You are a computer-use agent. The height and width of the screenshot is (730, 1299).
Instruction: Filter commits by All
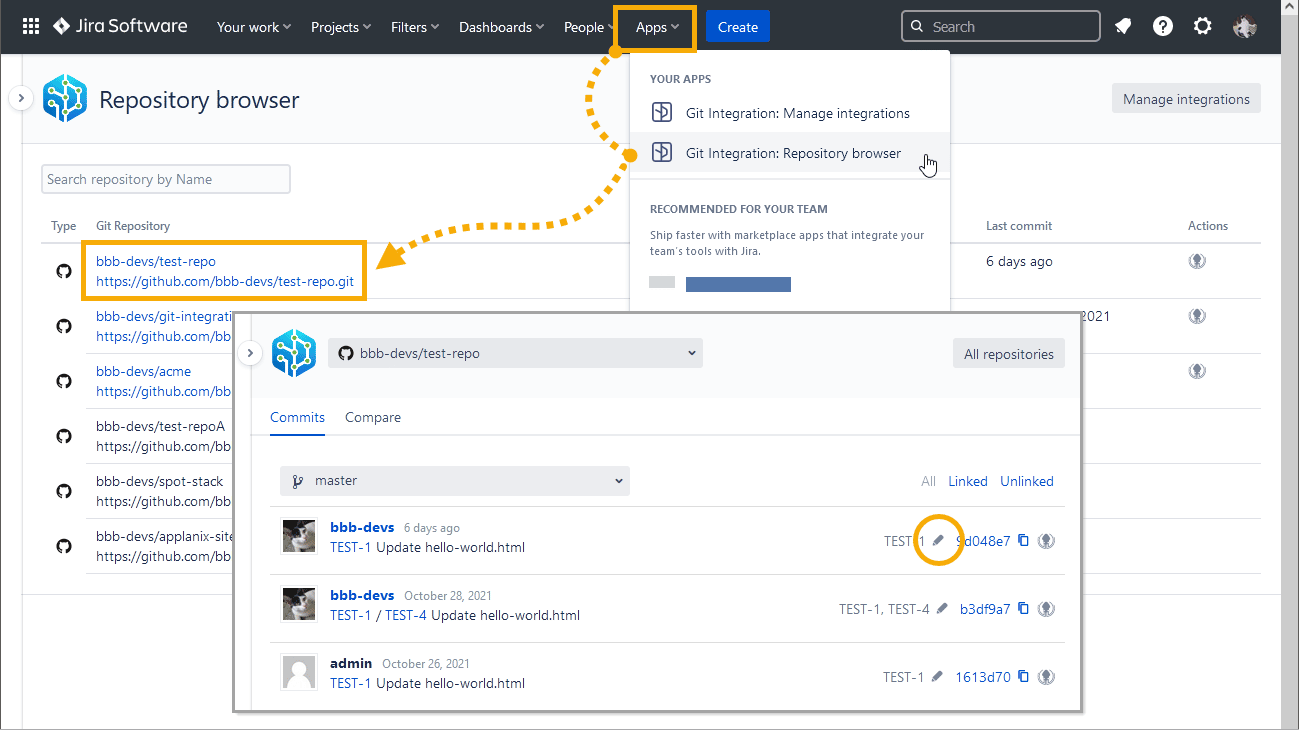[x=928, y=481]
